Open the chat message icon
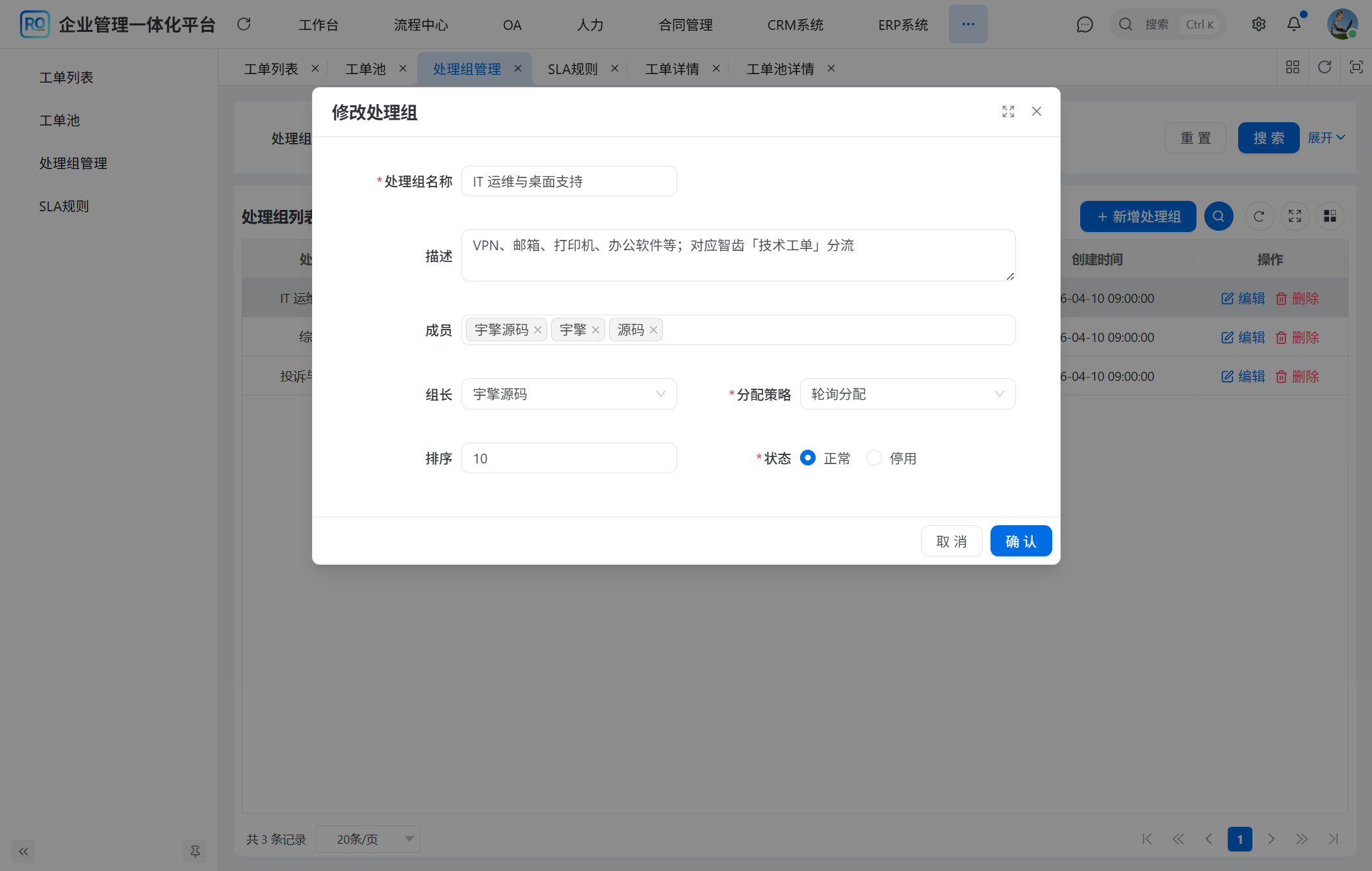The width and height of the screenshot is (1372, 871). click(1085, 24)
